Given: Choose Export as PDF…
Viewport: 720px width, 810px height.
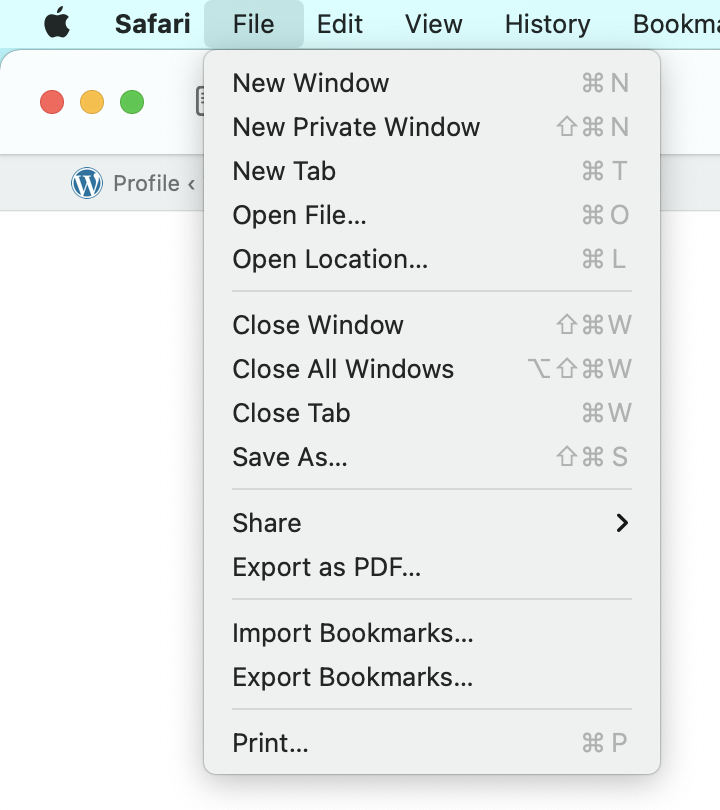Looking at the screenshot, I should tap(432, 567).
